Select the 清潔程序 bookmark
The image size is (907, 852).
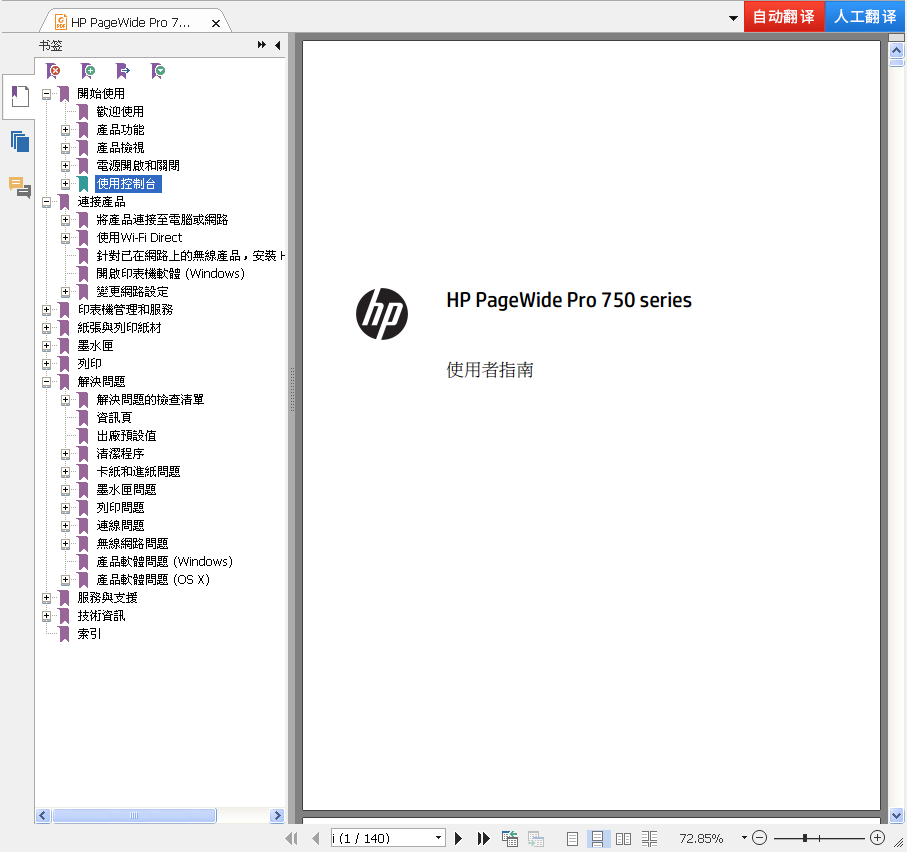tap(120, 453)
